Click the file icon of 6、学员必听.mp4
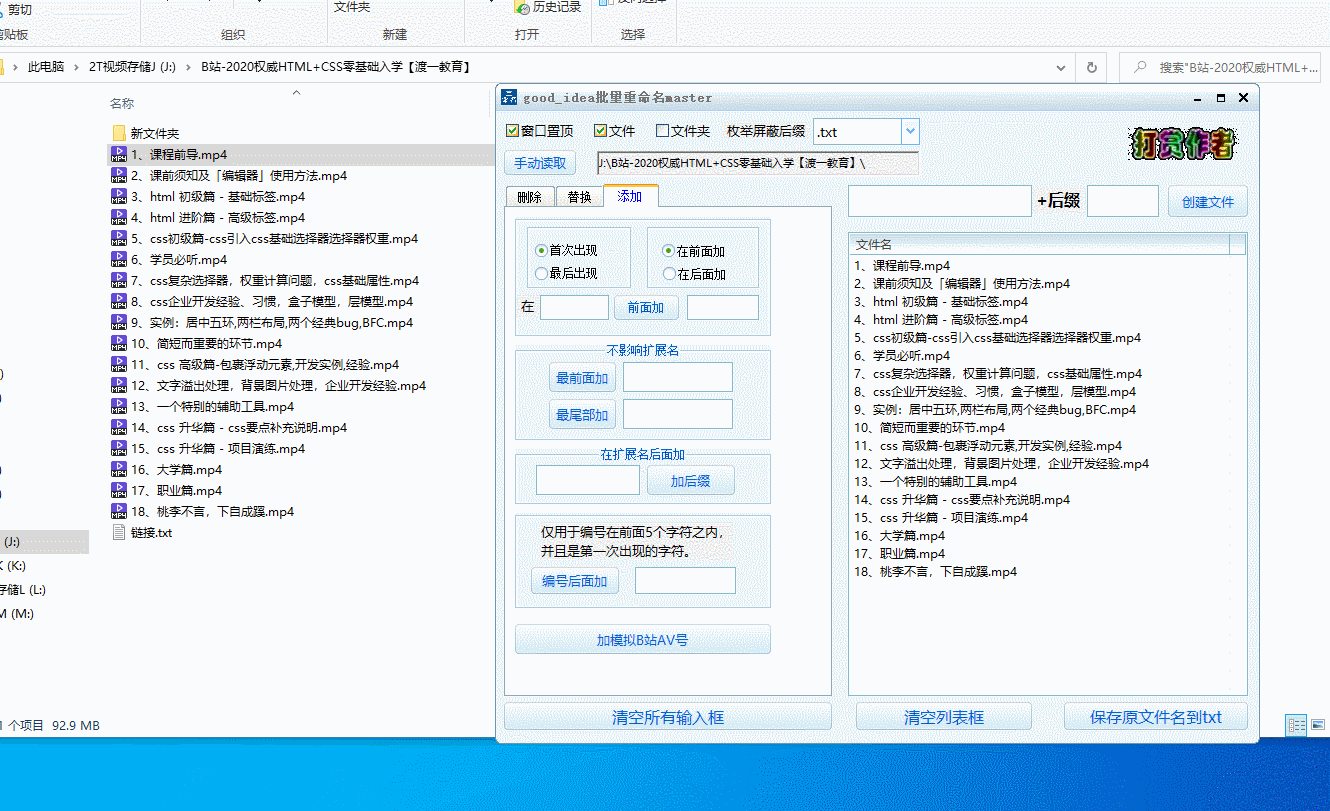The image size is (1330, 811). tap(118, 259)
